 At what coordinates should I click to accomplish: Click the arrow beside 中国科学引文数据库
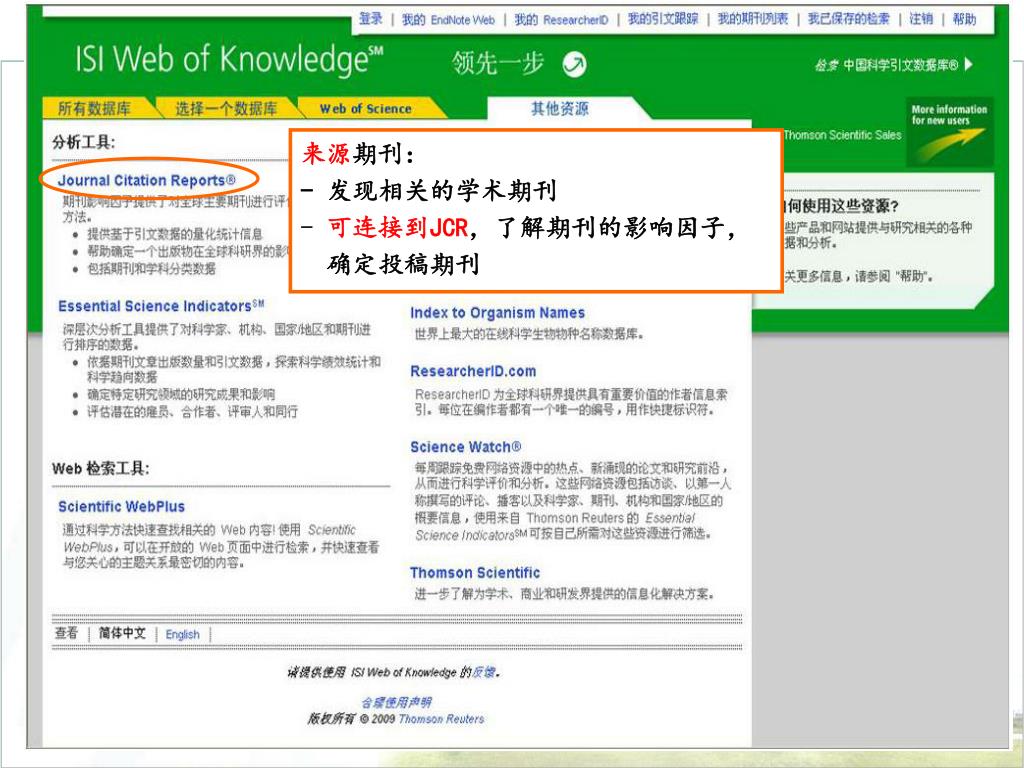pyautogui.click(x=968, y=64)
